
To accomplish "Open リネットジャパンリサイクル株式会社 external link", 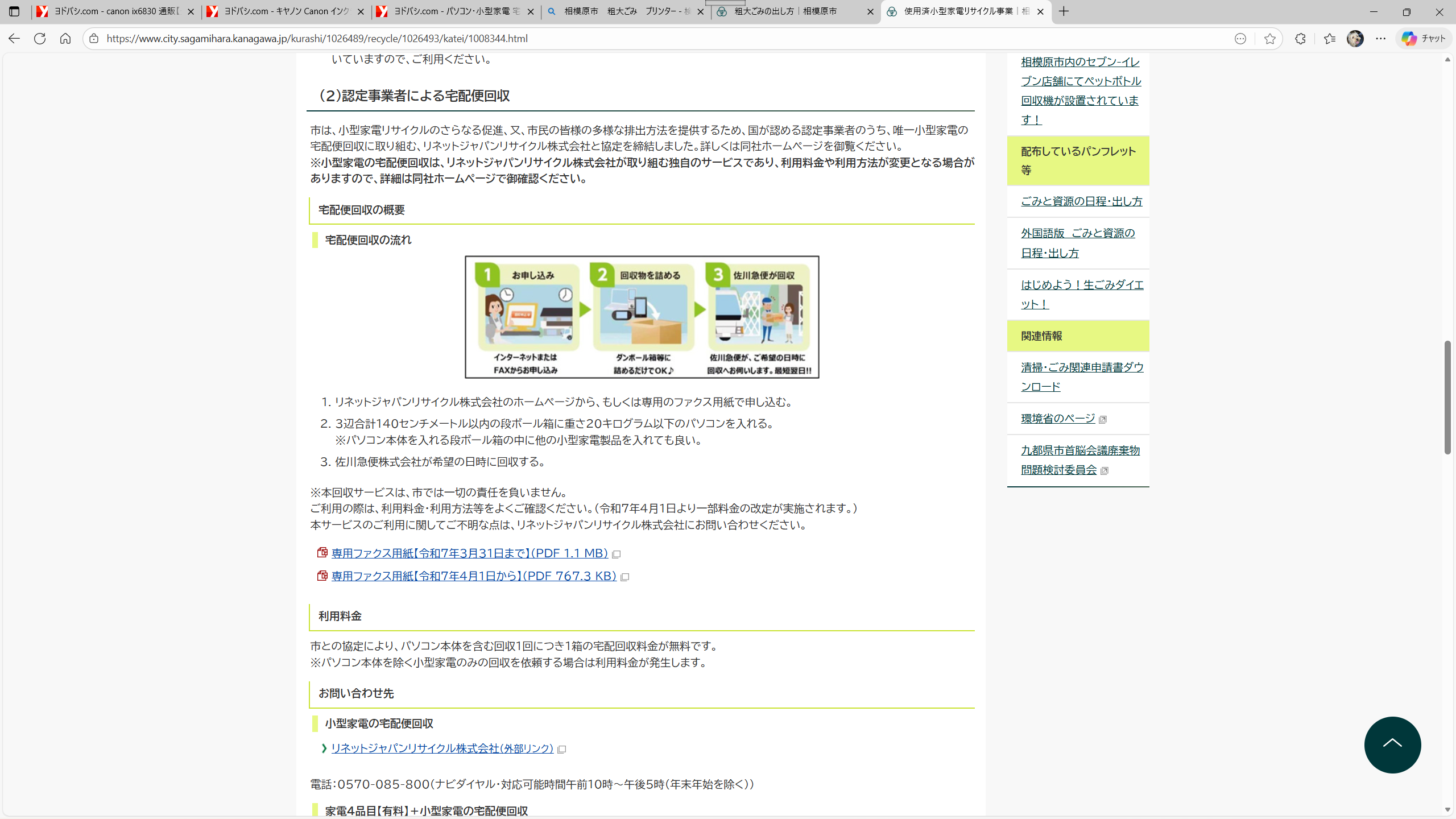I will point(442,748).
